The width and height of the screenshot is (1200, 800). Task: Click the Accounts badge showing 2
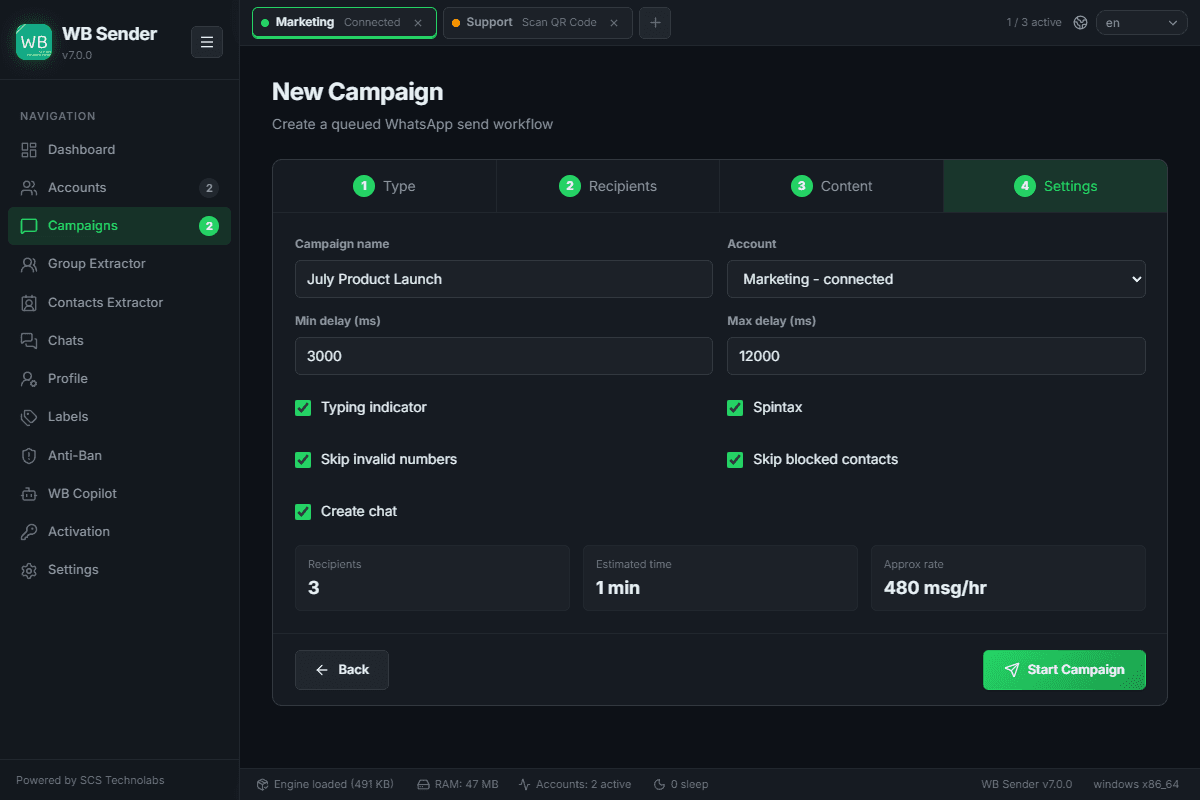209,188
